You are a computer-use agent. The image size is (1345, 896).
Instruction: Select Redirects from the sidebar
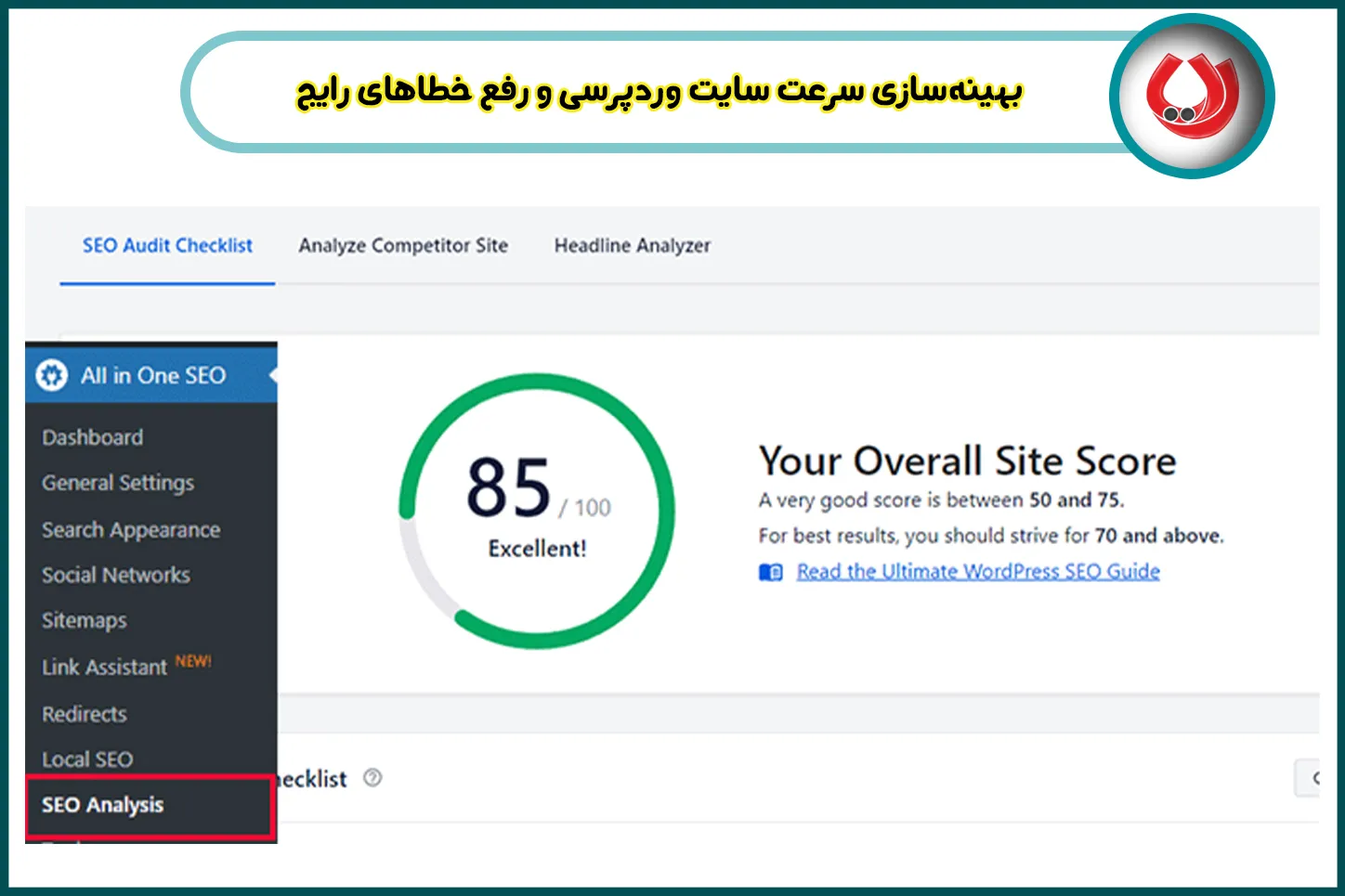(84, 714)
